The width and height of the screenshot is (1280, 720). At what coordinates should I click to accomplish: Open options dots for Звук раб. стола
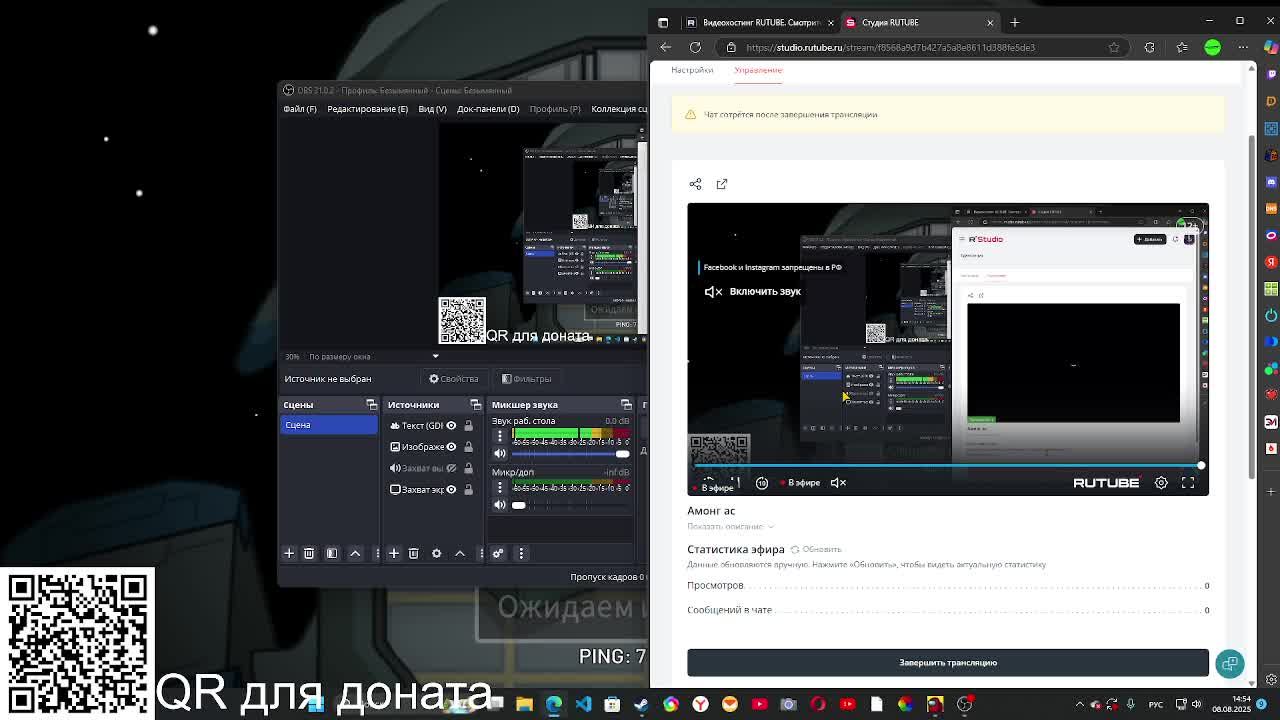pos(500,436)
